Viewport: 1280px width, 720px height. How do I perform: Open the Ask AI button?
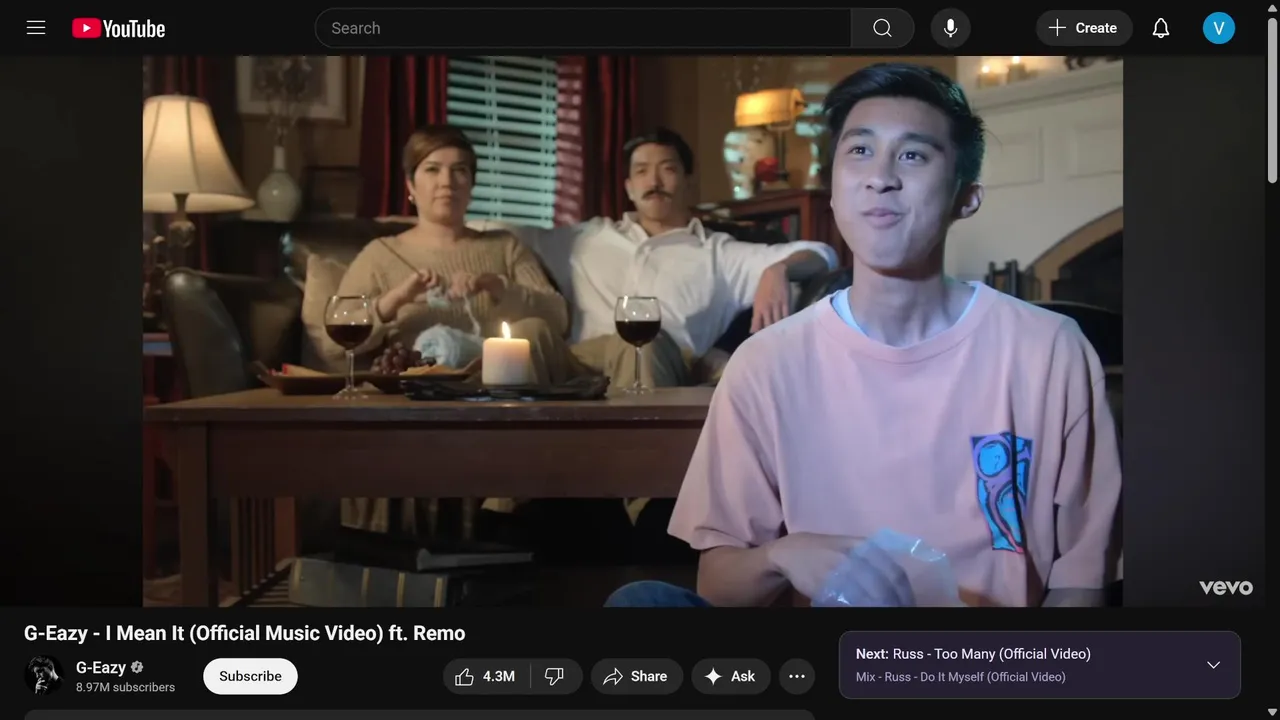click(731, 676)
